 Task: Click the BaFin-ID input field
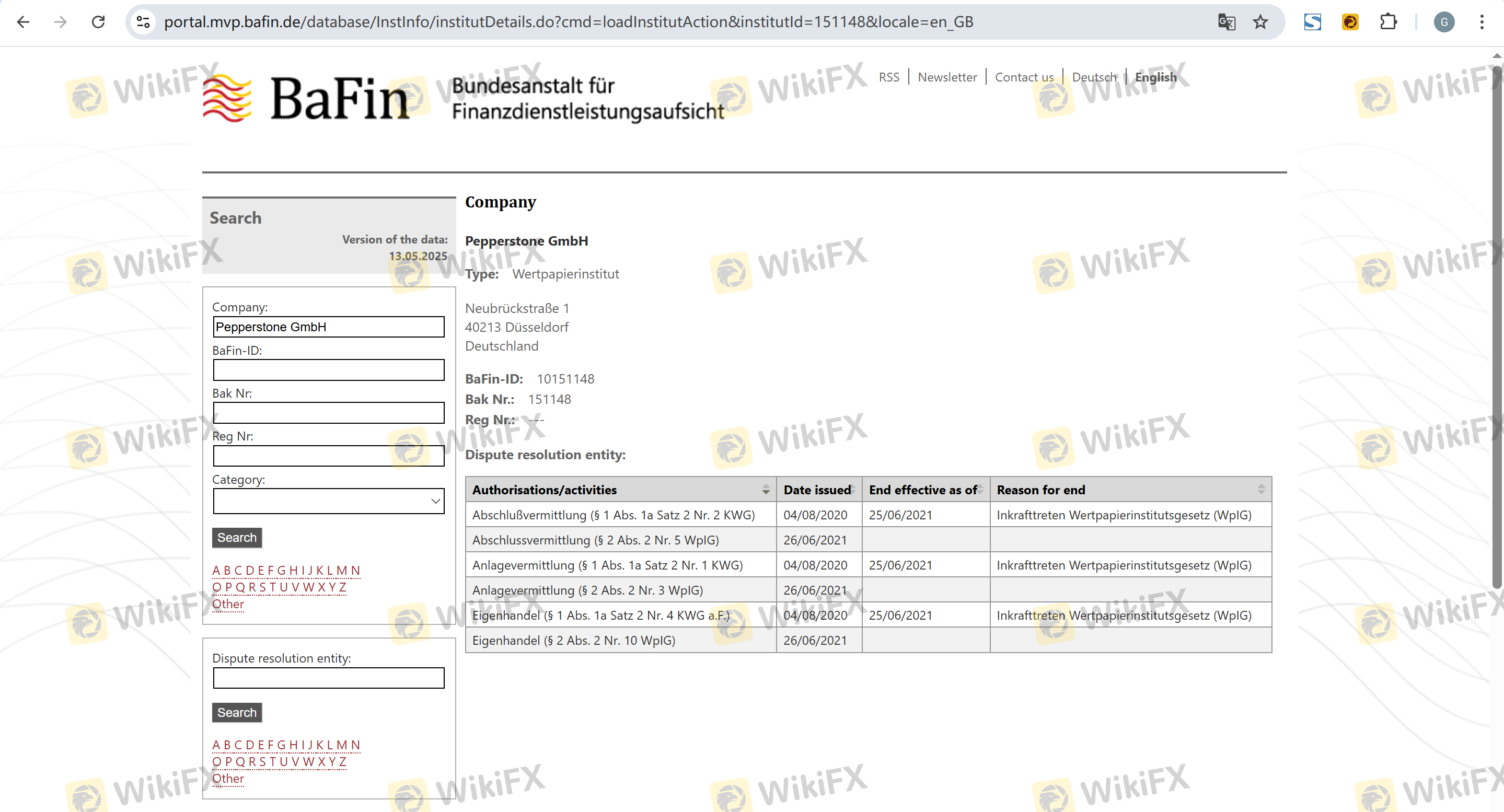[328, 369]
